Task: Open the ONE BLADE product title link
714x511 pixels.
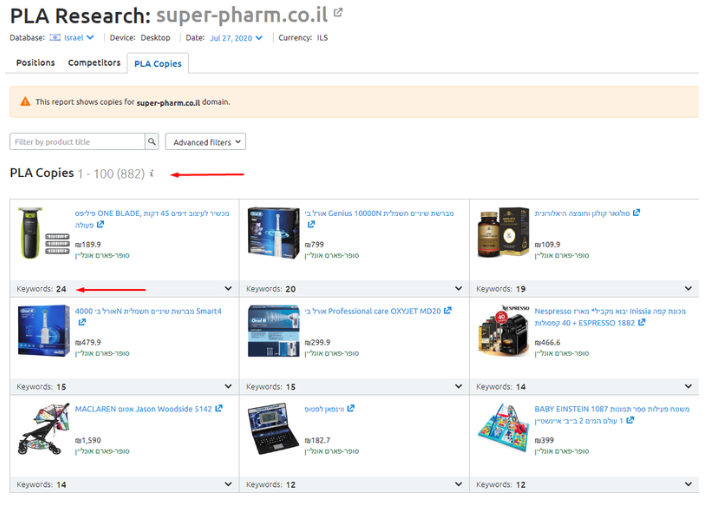Action: click(152, 219)
